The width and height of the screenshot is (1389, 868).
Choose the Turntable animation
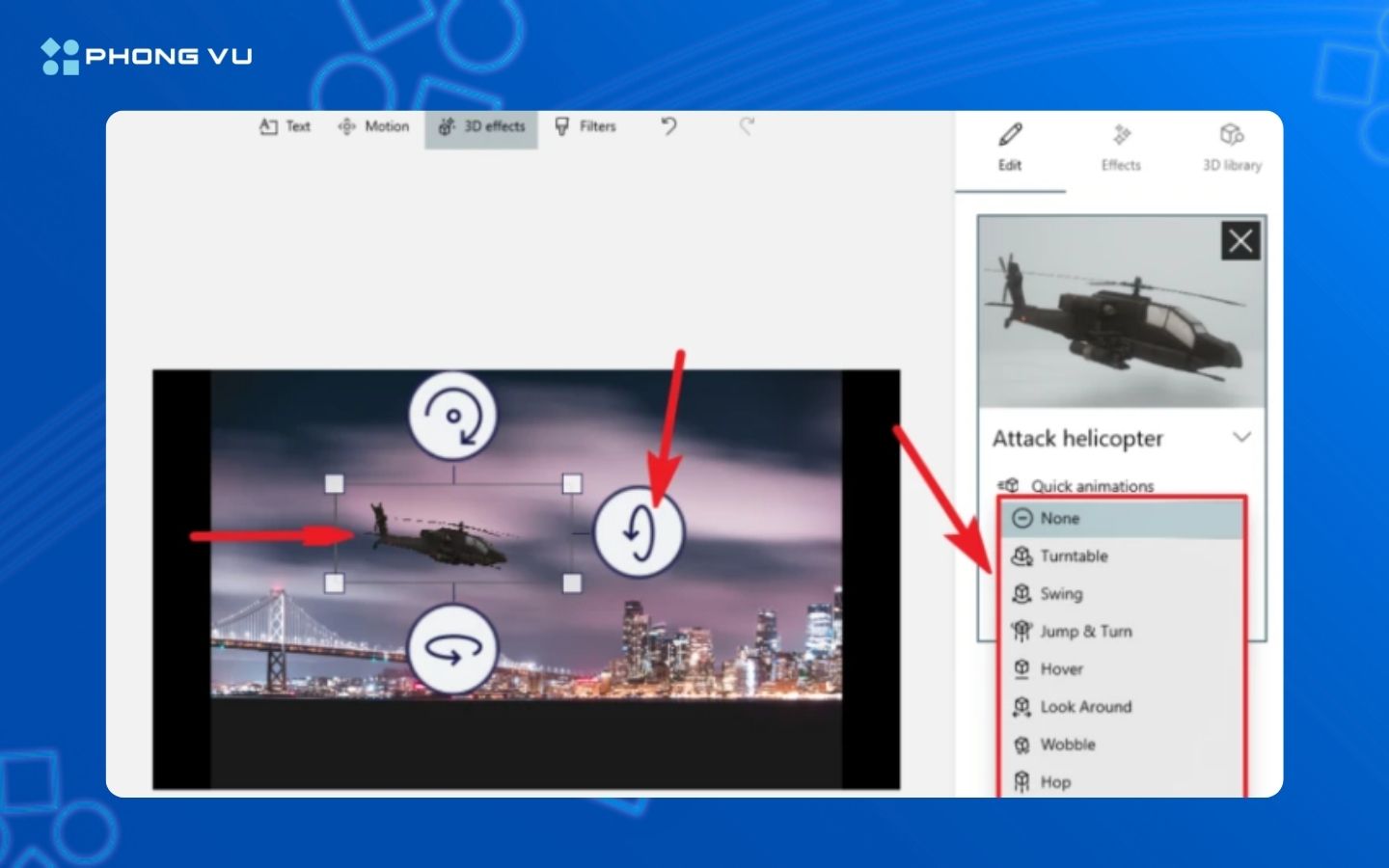tap(1073, 556)
